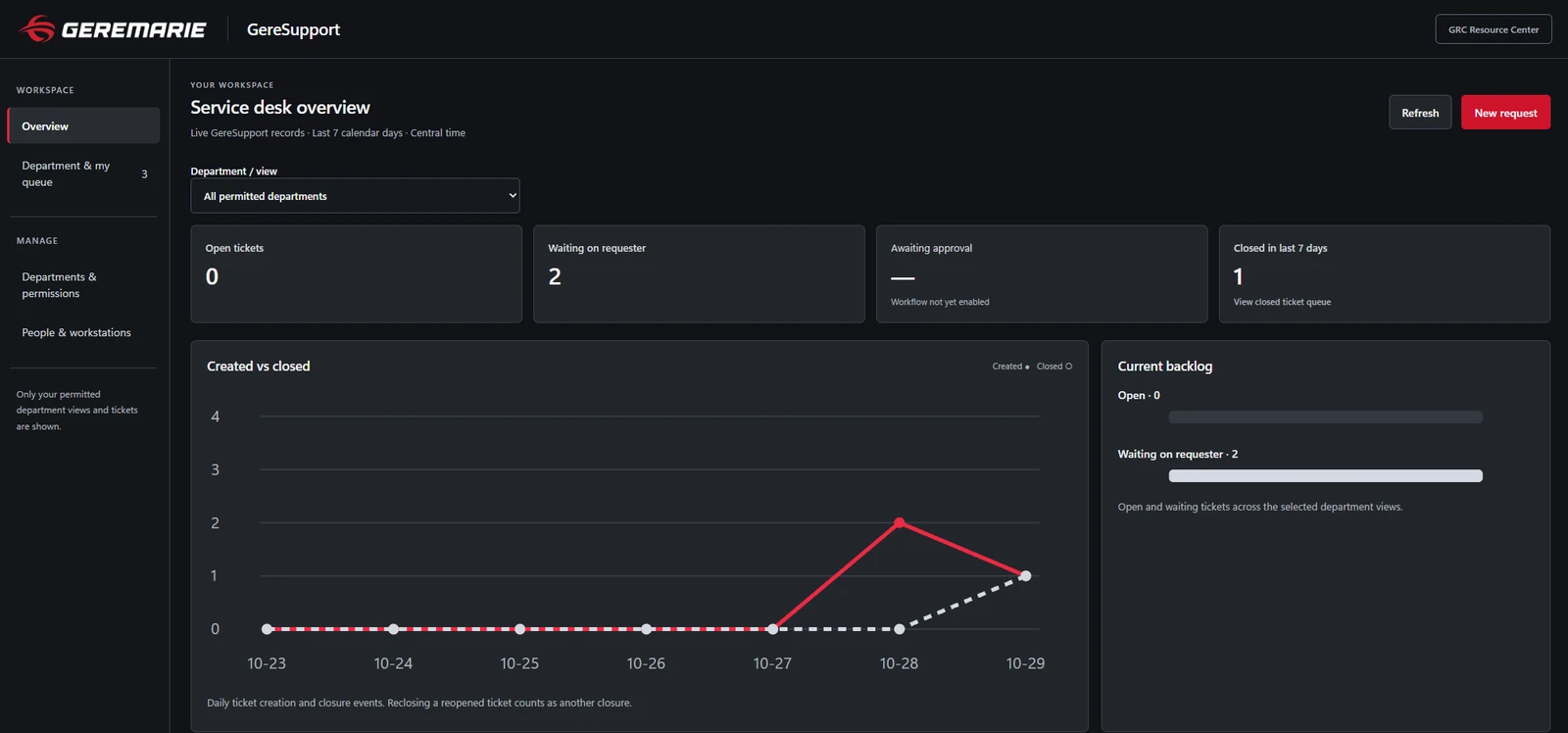Click the Workflow not yet enabled text
1568x733 pixels.
tap(940, 302)
